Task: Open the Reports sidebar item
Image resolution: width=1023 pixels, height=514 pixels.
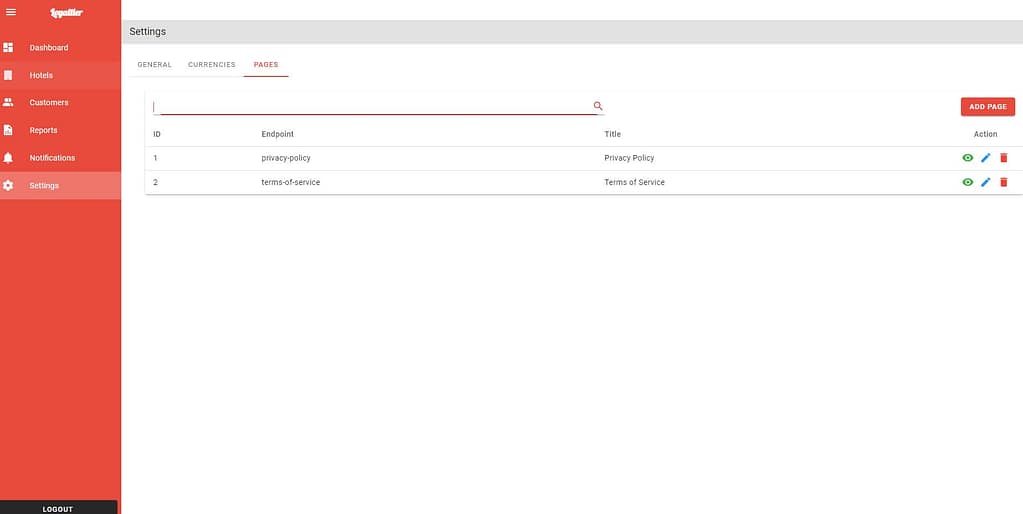Action: [x=43, y=130]
